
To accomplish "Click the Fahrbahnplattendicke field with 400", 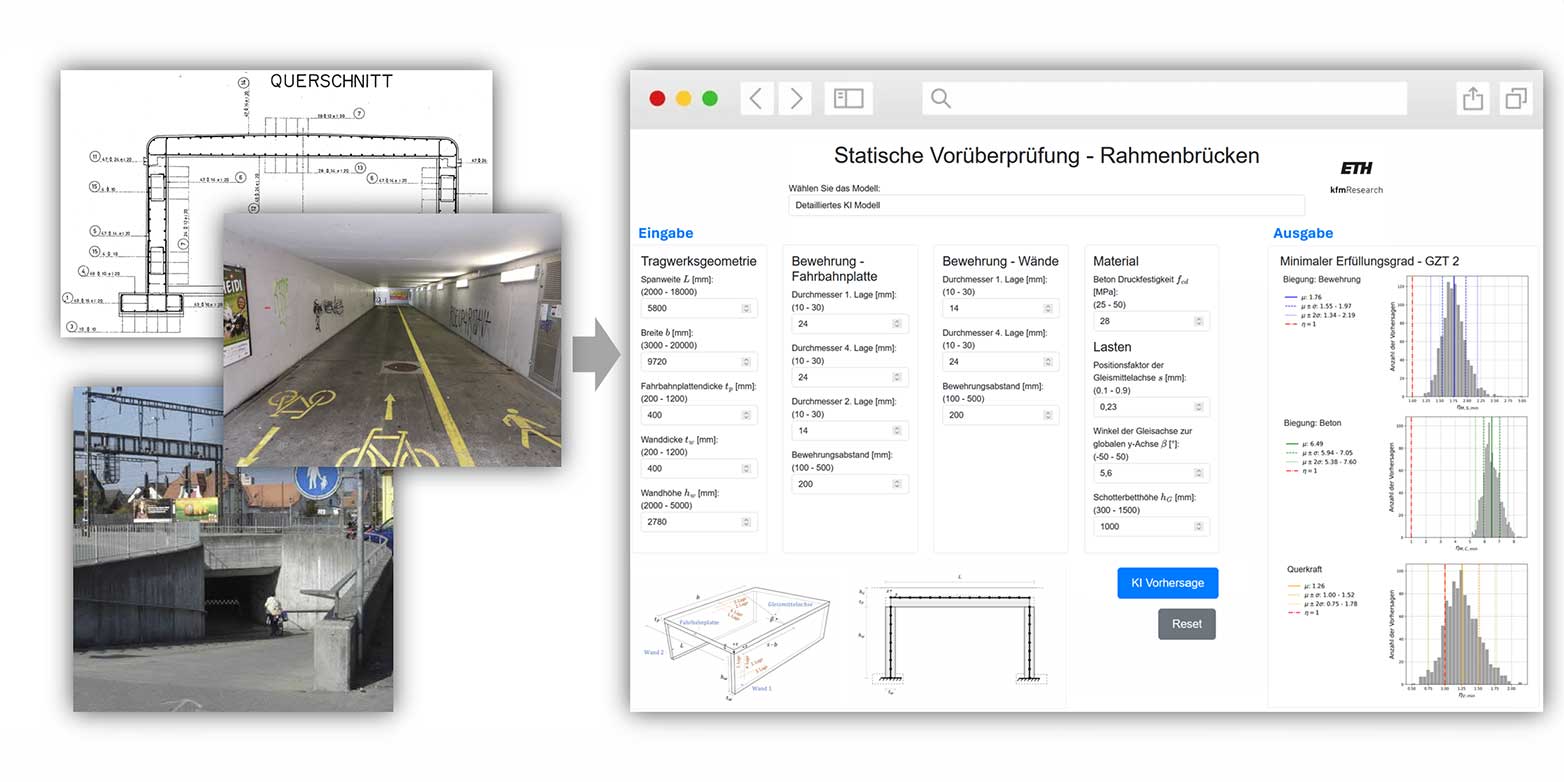I will coord(699,415).
